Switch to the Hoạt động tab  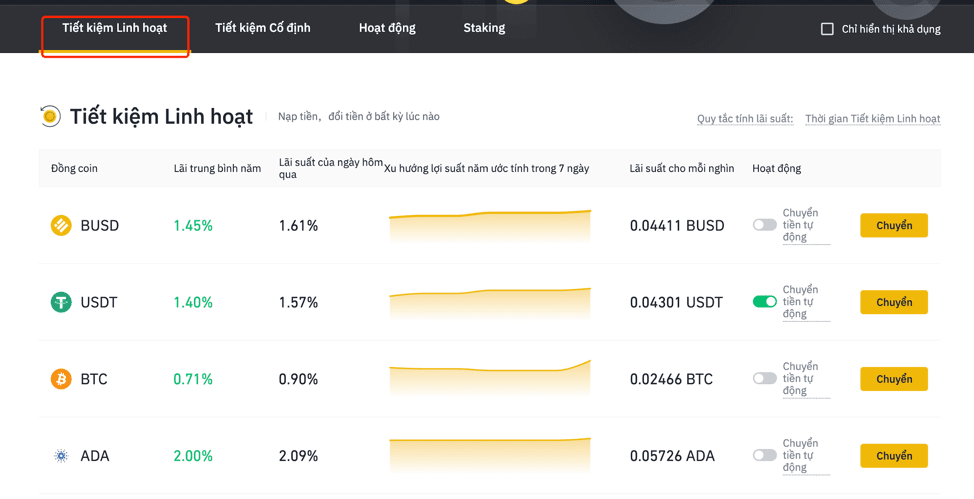(387, 28)
